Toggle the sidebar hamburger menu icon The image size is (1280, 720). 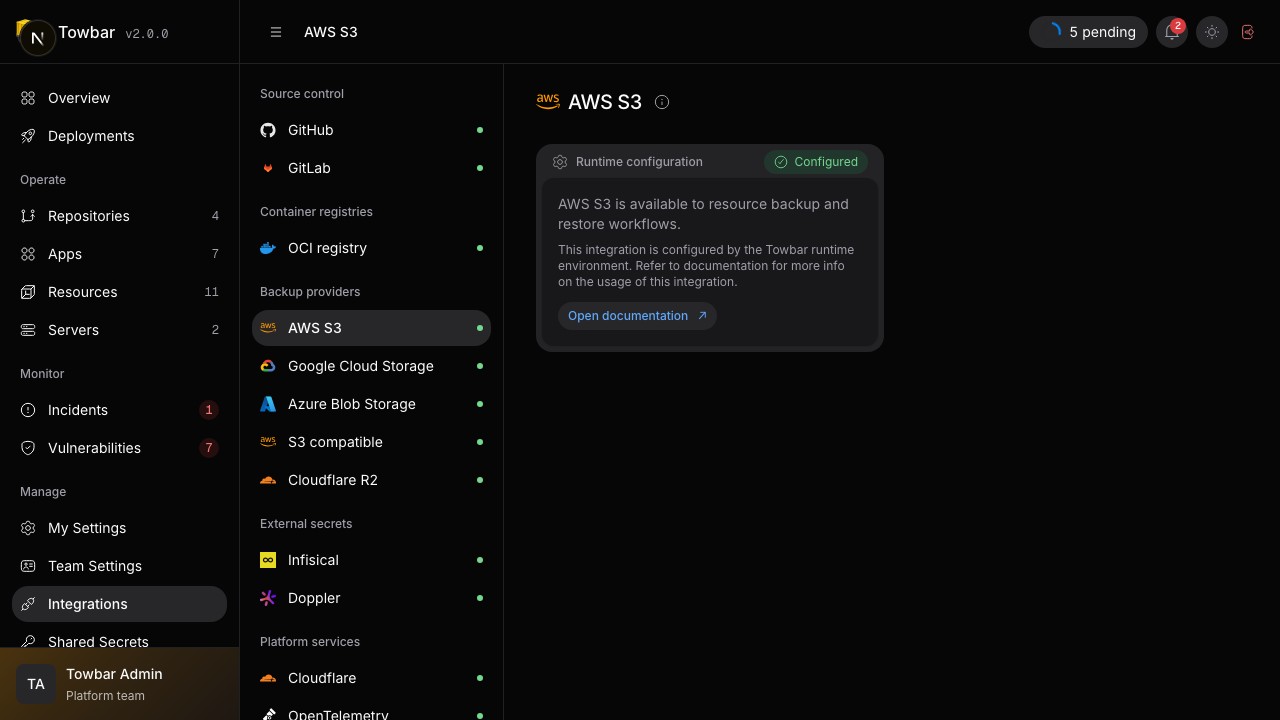point(276,32)
